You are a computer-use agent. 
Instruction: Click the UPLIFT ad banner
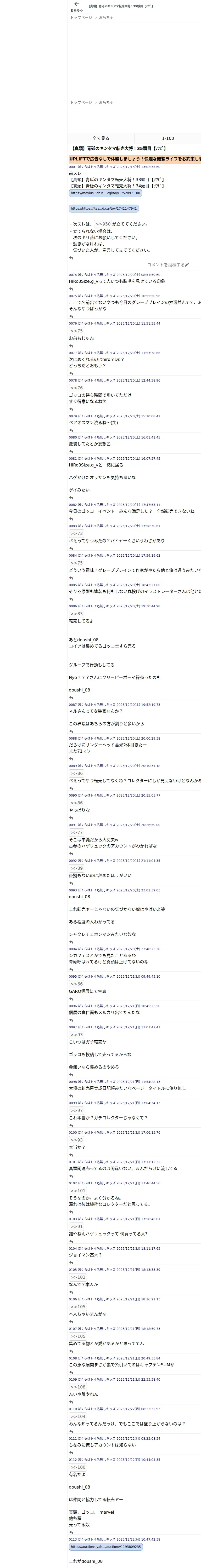[135, 159]
